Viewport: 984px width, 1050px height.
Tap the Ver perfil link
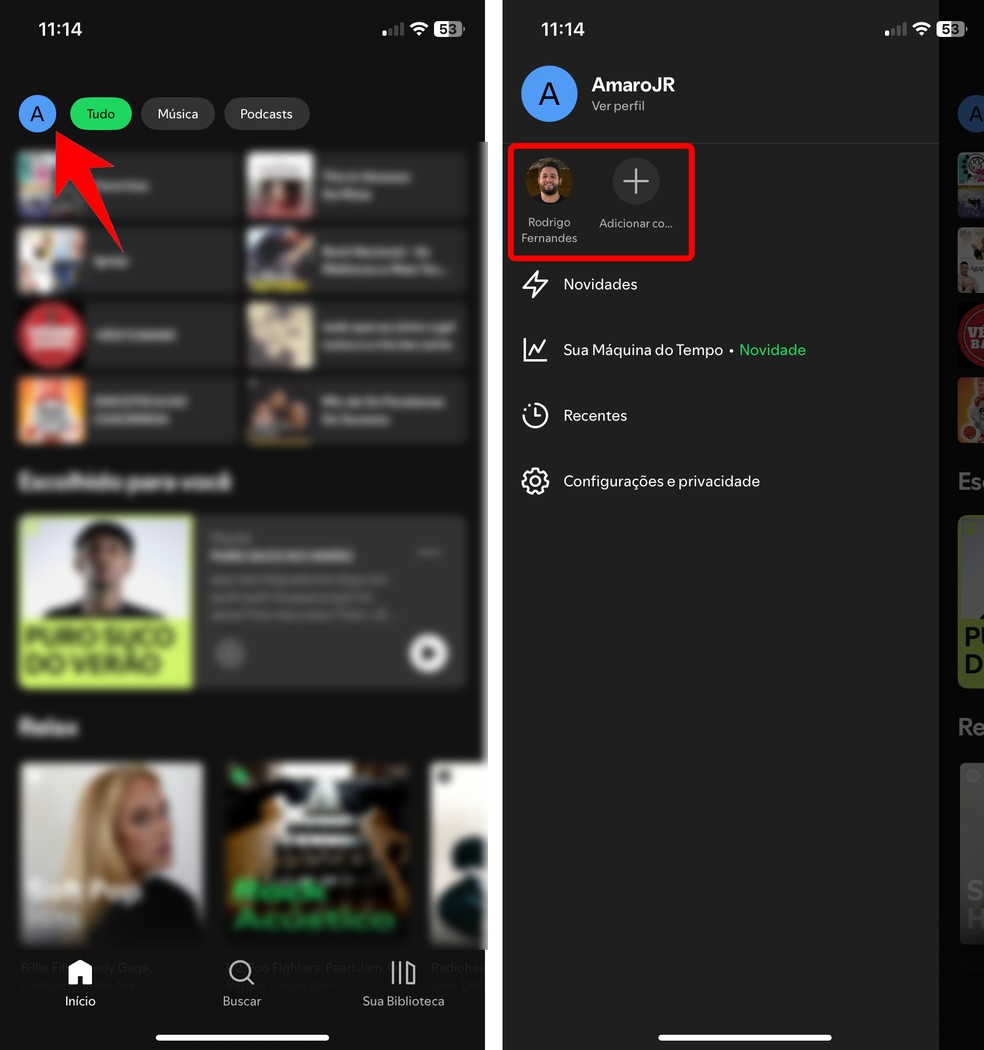(618, 106)
